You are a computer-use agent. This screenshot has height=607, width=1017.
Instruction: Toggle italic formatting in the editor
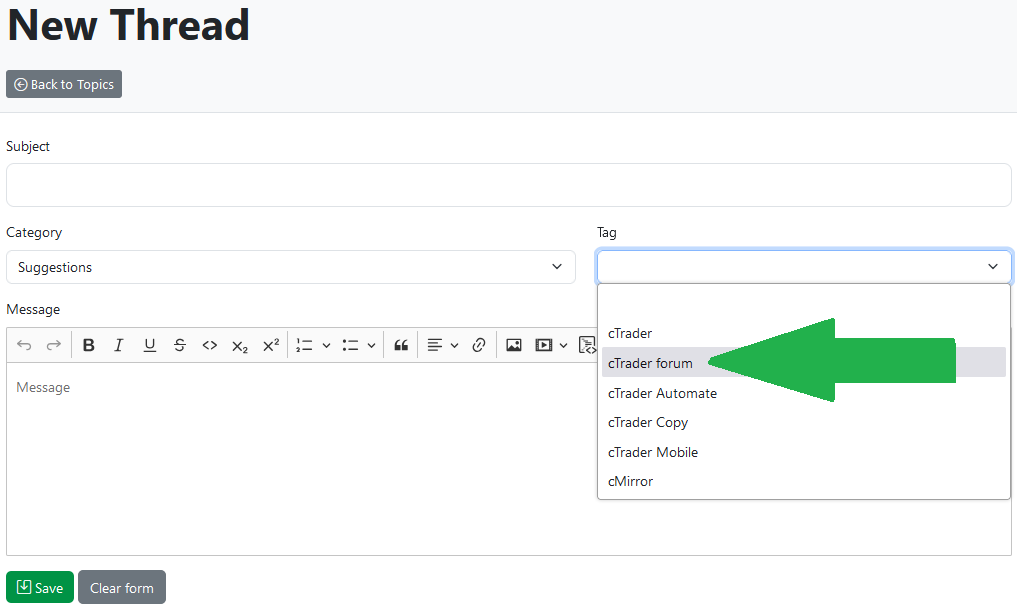[x=119, y=345]
